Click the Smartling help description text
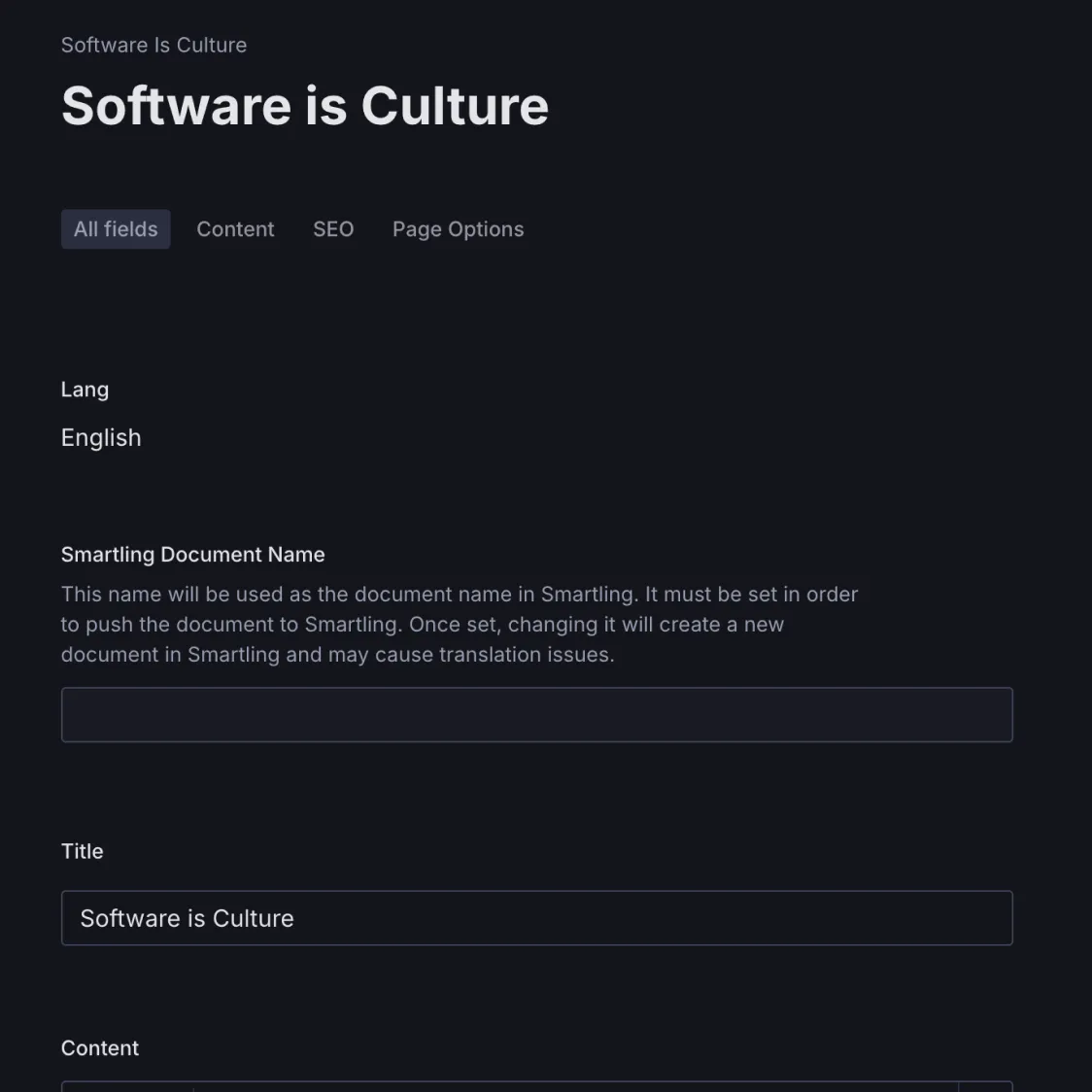Screen dimensions: 1092x1092 459,624
